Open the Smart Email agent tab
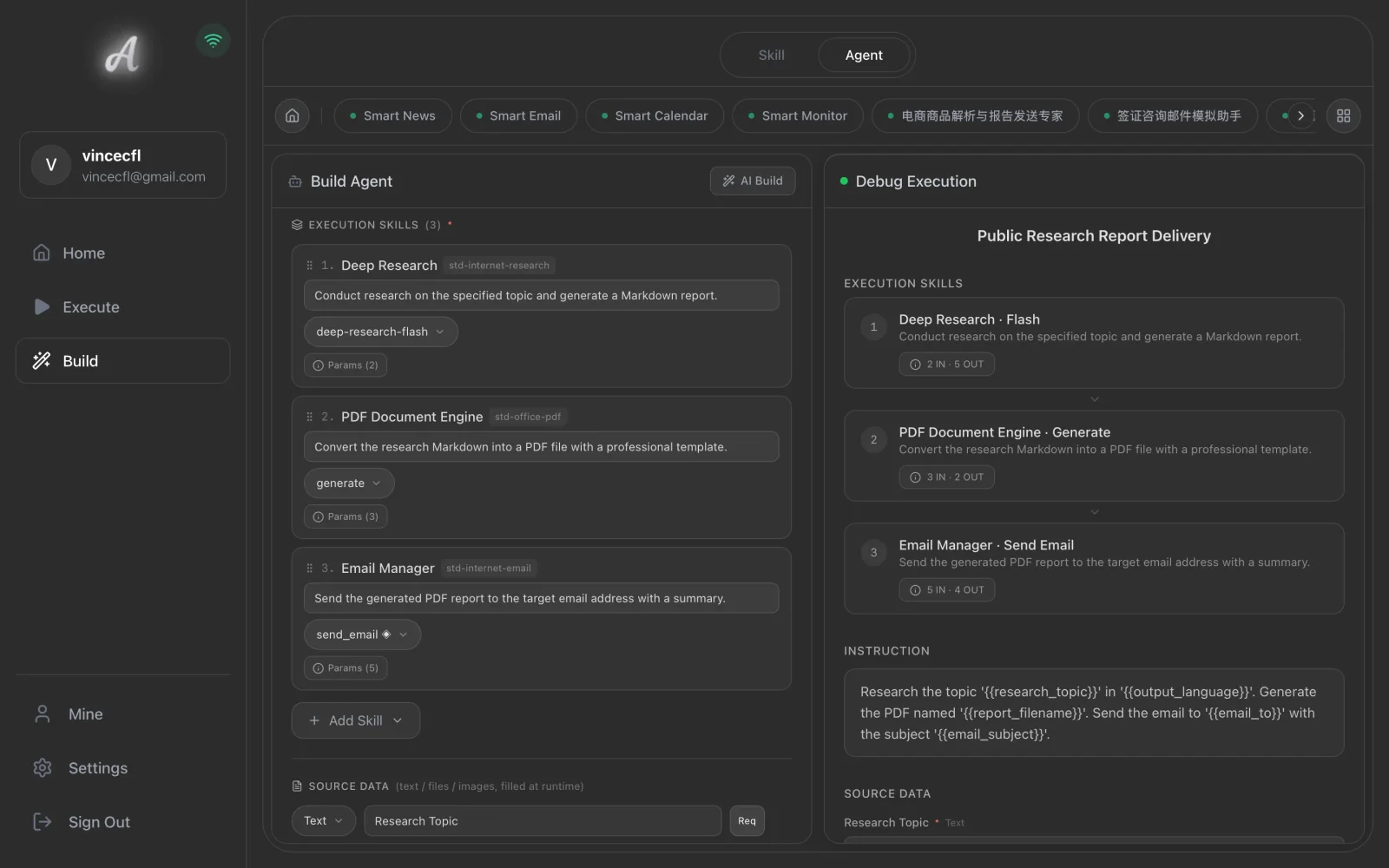 pyautogui.click(x=518, y=115)
